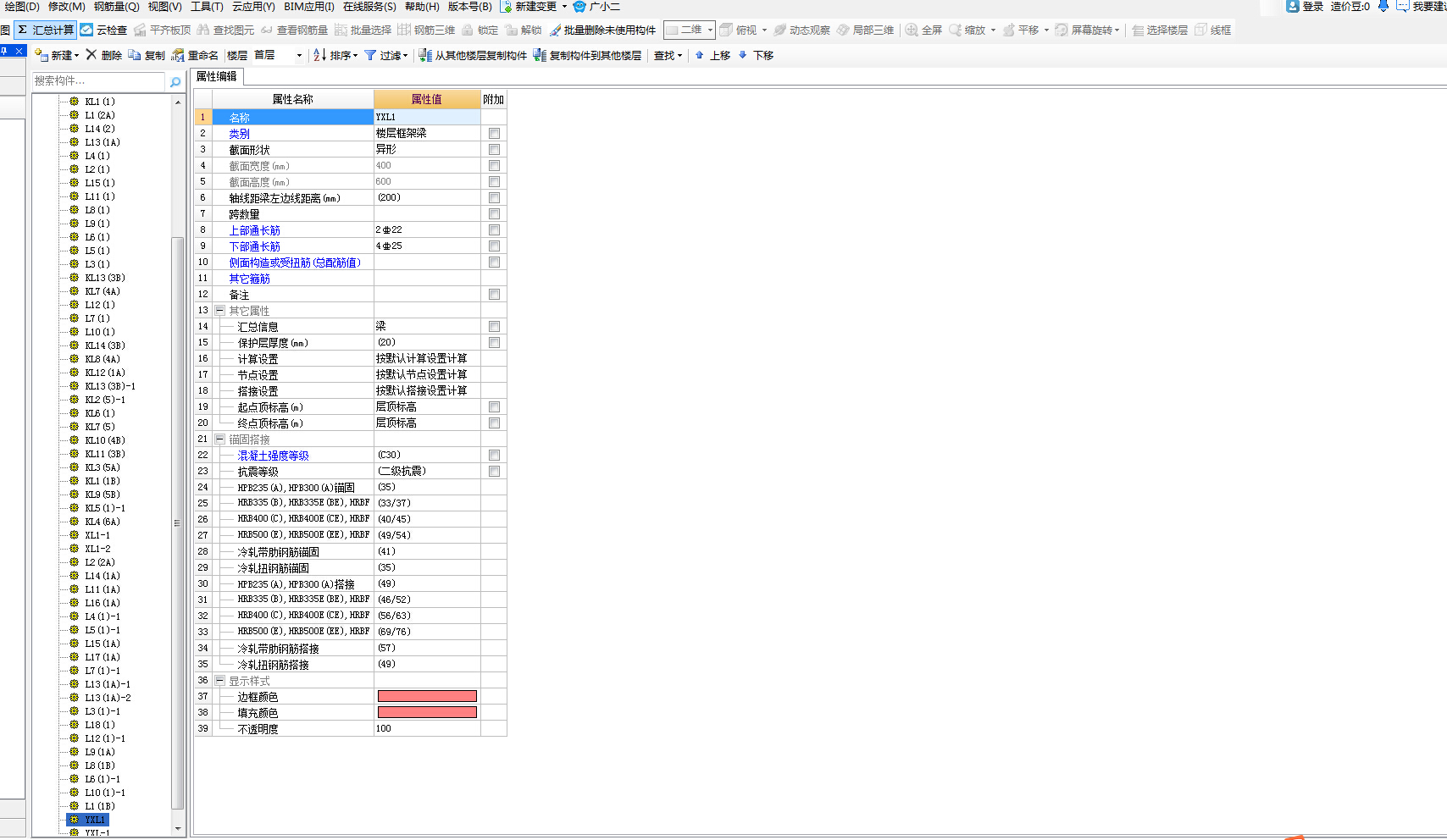This screenshot has width=1447, height=840.
Task: Click the 复制 copy component icon
Action: pos(135,55)
